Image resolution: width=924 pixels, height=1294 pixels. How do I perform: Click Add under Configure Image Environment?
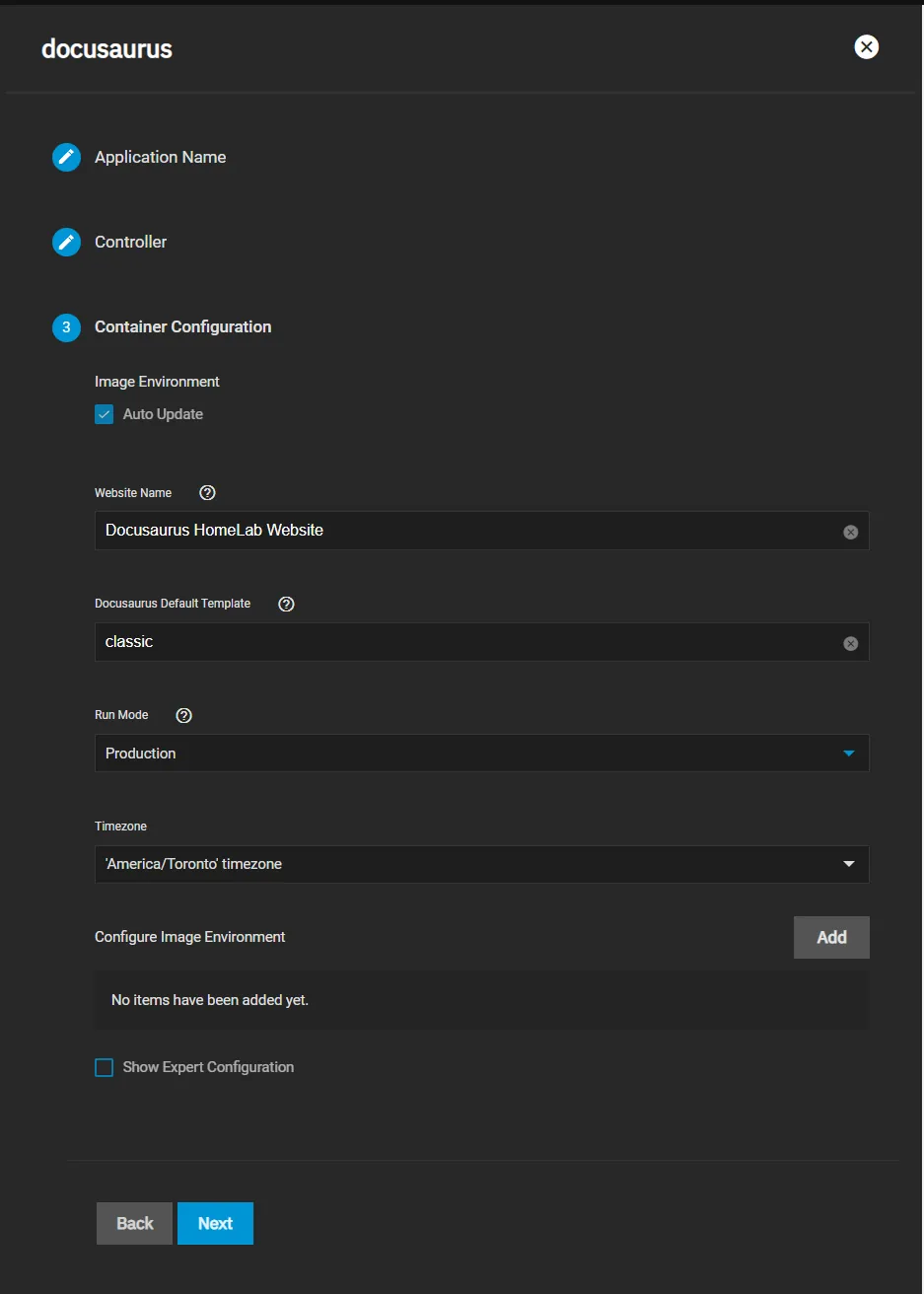tap(830, 937)
